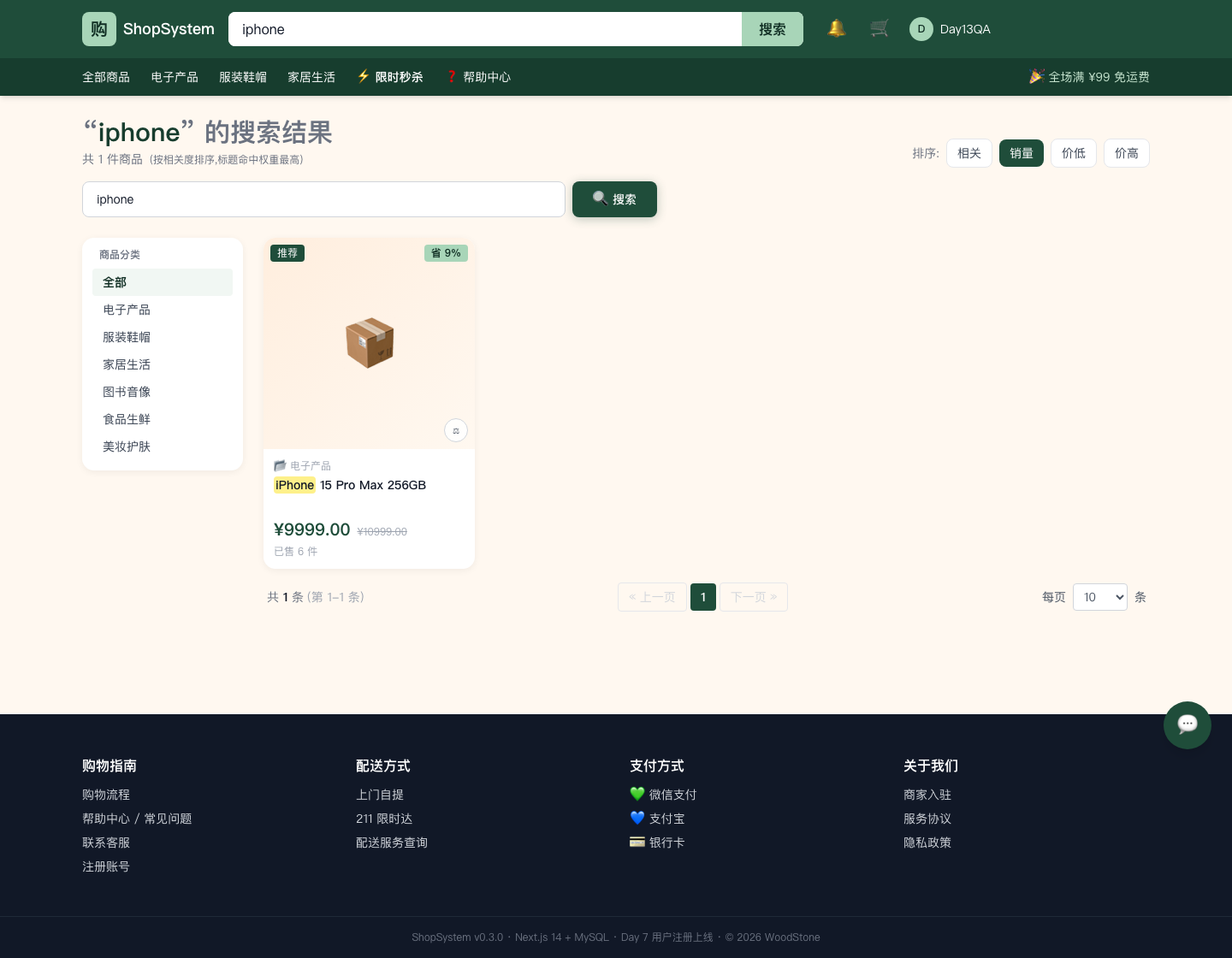Image resolution: width=1232 pixels, height=958 pixels.
Task: Focus the results page search input
Action: pyautogui.click(x=323, y=199)
